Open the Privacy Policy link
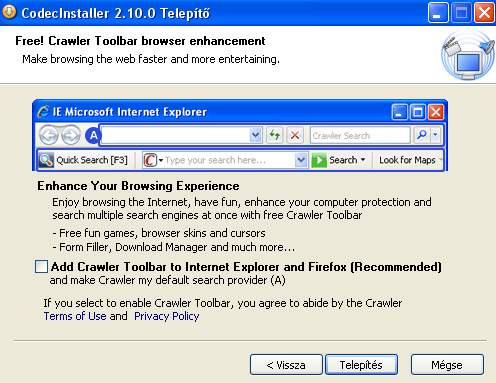The width and height of the screenshot is (496, 383). click(x=167, y=316)
